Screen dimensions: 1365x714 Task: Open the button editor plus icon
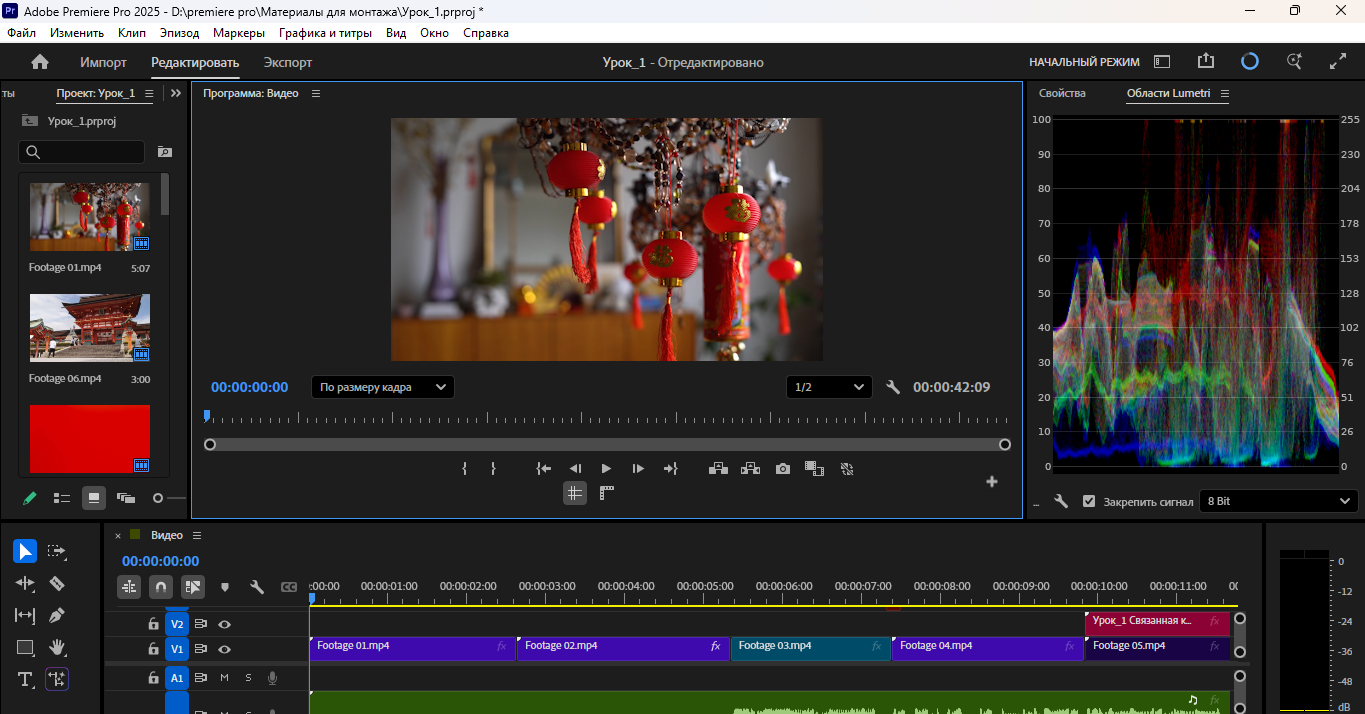(x=992, y=481)
